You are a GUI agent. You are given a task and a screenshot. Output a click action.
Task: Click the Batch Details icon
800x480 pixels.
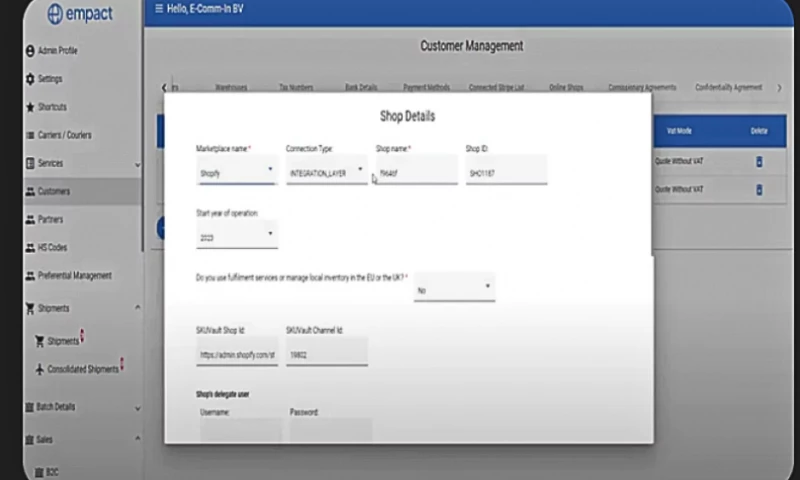click(30, 407)
